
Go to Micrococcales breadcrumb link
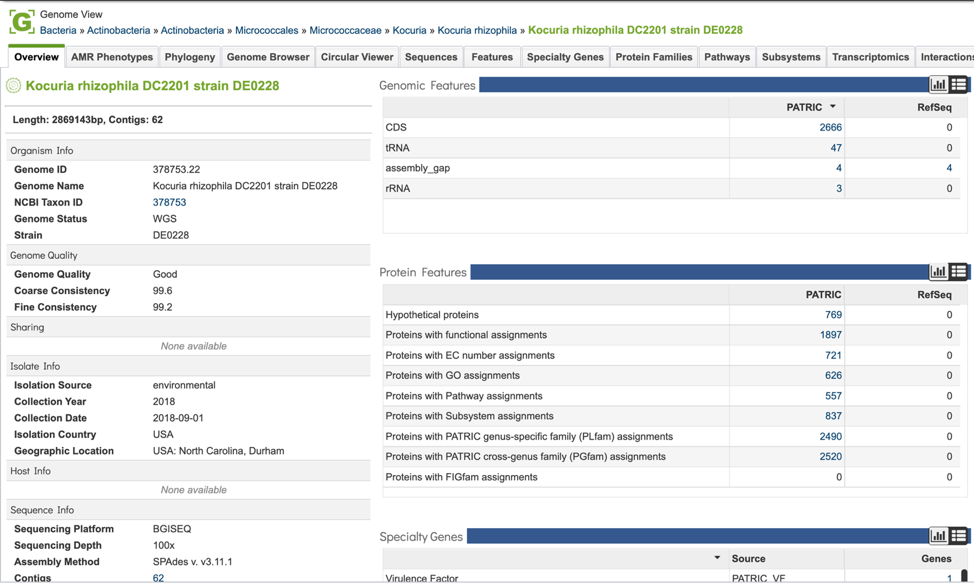click(x=266, y=30)
